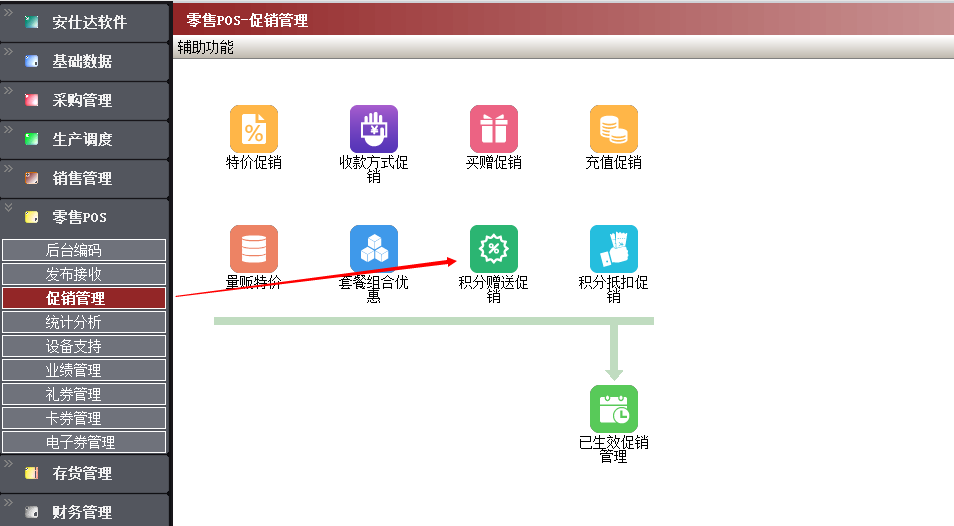The image size is (954, 526).
Task: Select the highlighted 促销管理 item
Action: point(84,298)
